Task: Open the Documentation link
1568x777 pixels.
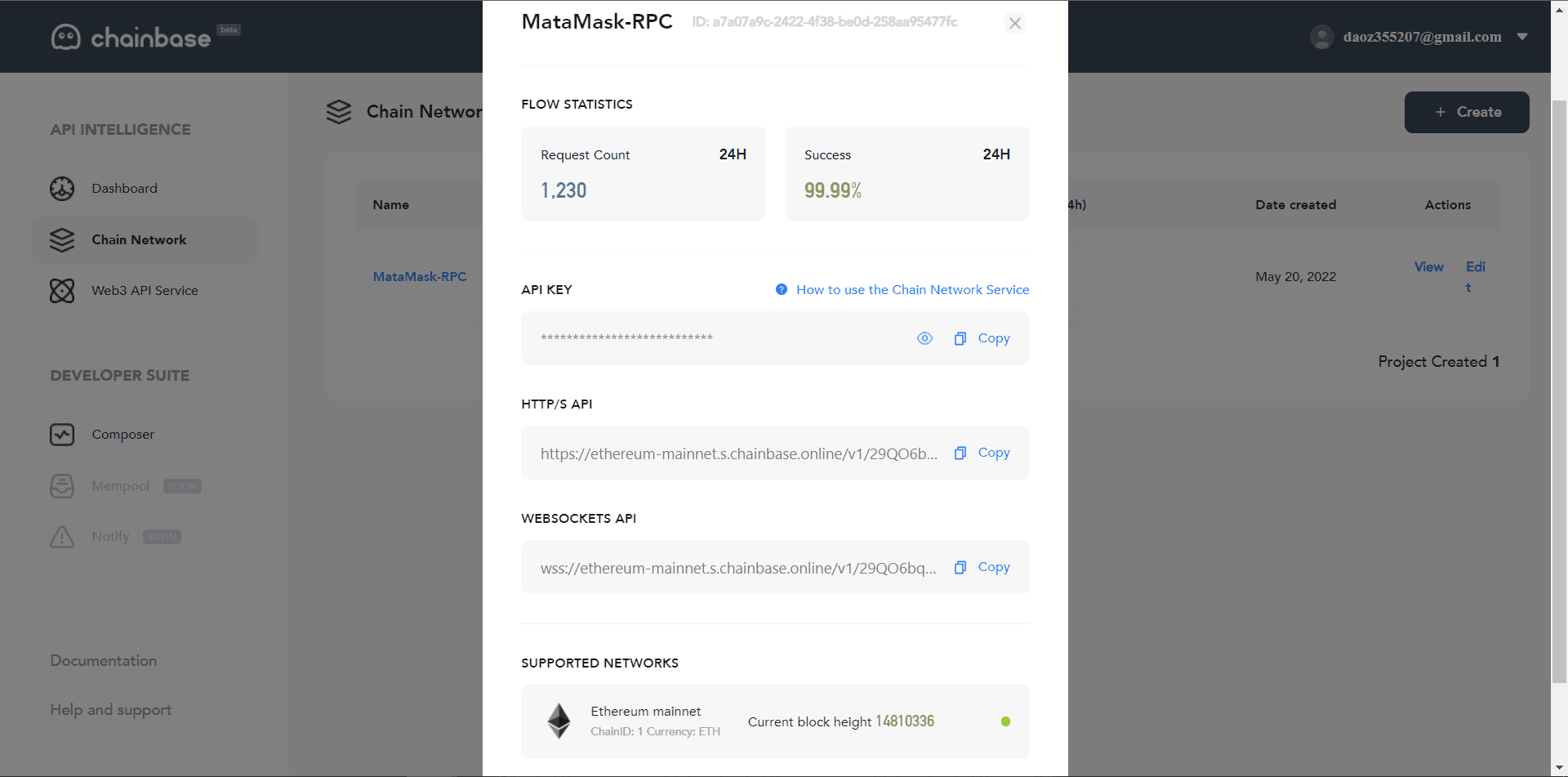Action: pos(104,661)
